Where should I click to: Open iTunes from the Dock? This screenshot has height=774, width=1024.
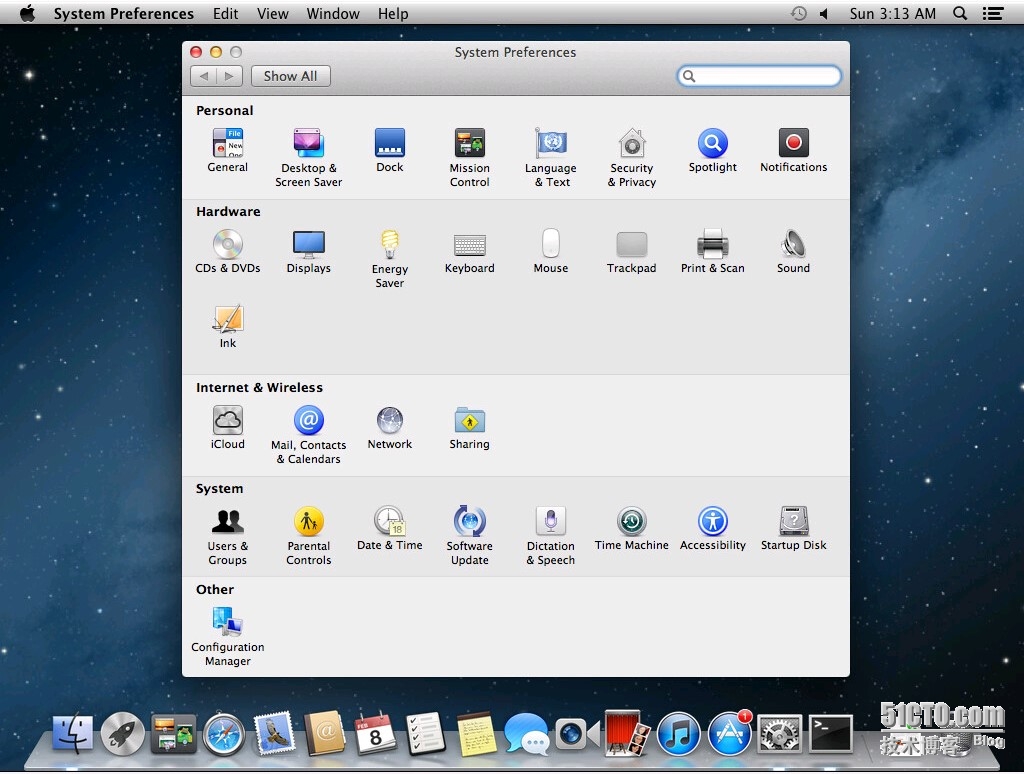tap(679, 734)
